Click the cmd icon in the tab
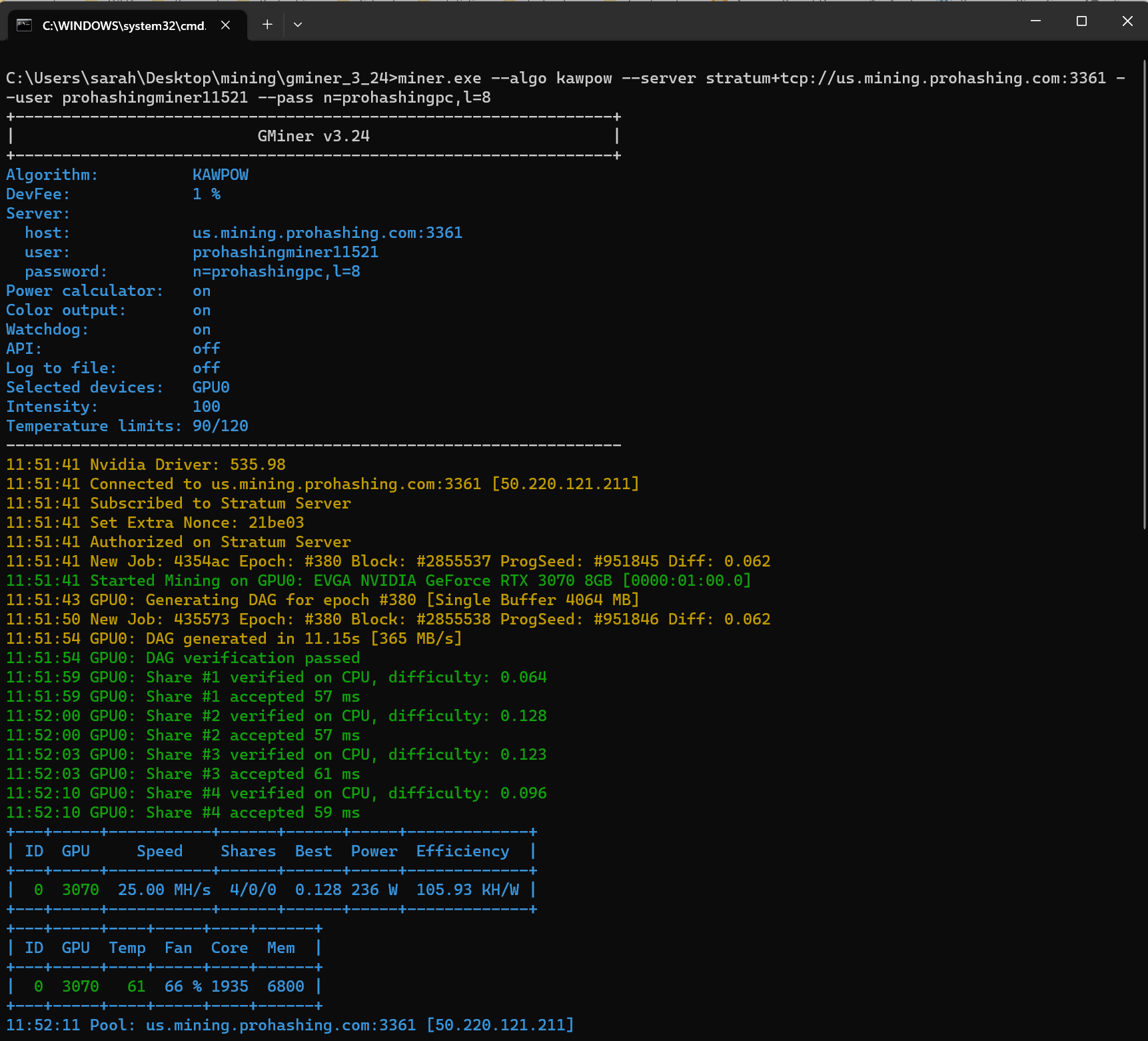The width and height of the screenshot is (1148, 1041). click(24, 25)
